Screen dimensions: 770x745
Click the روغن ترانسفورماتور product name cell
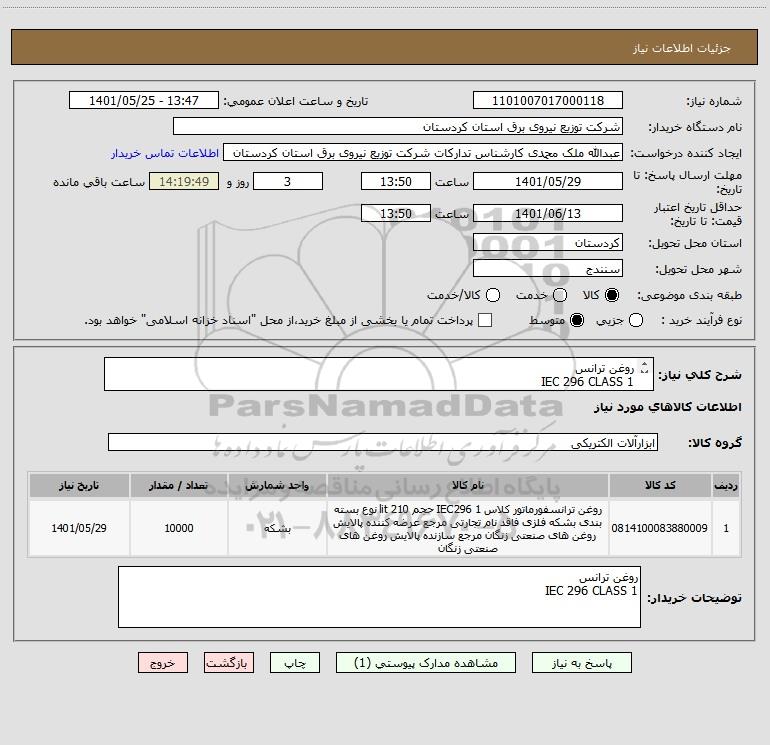pos(468,528)
